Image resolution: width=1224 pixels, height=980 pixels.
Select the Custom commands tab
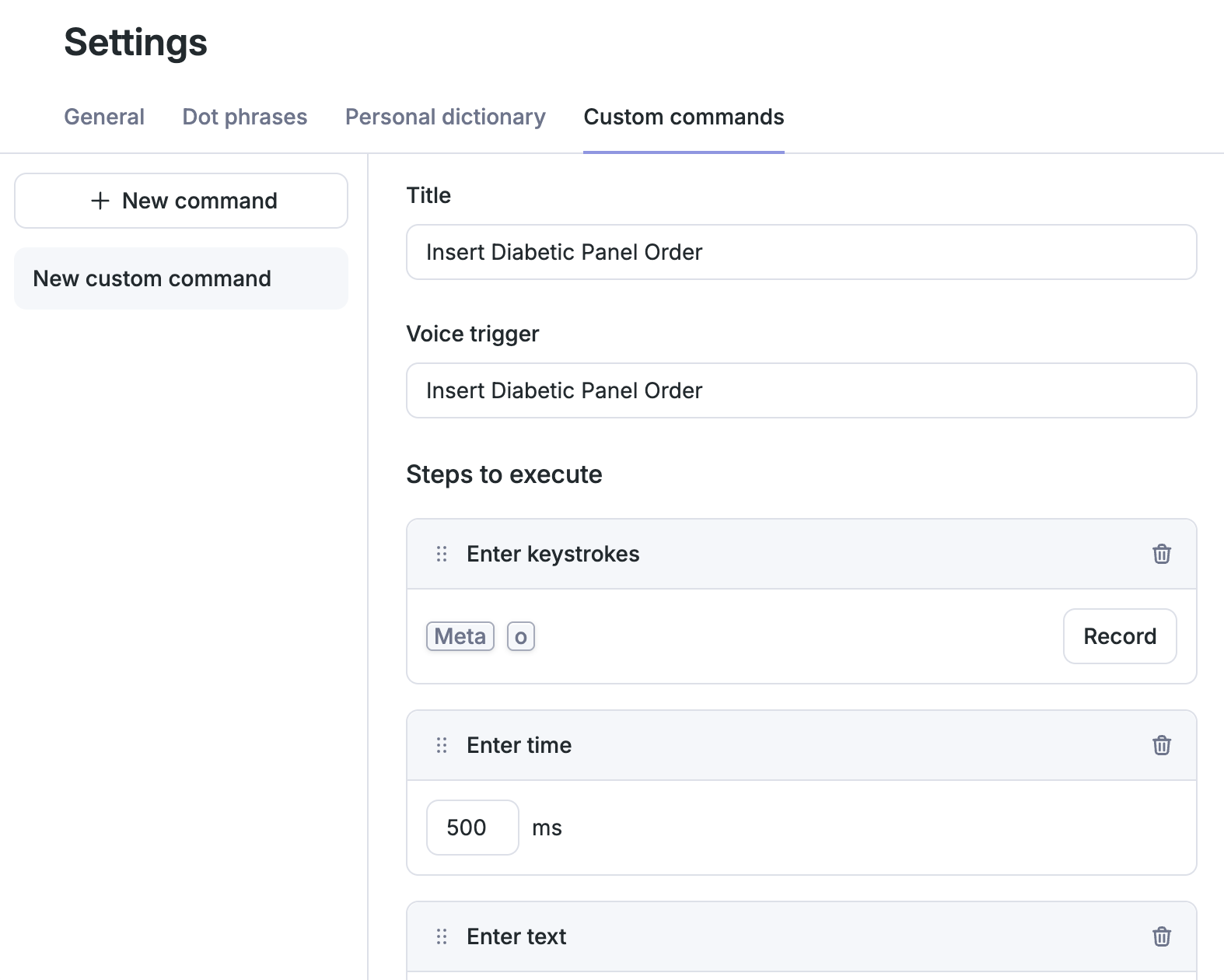click(684, 117)
